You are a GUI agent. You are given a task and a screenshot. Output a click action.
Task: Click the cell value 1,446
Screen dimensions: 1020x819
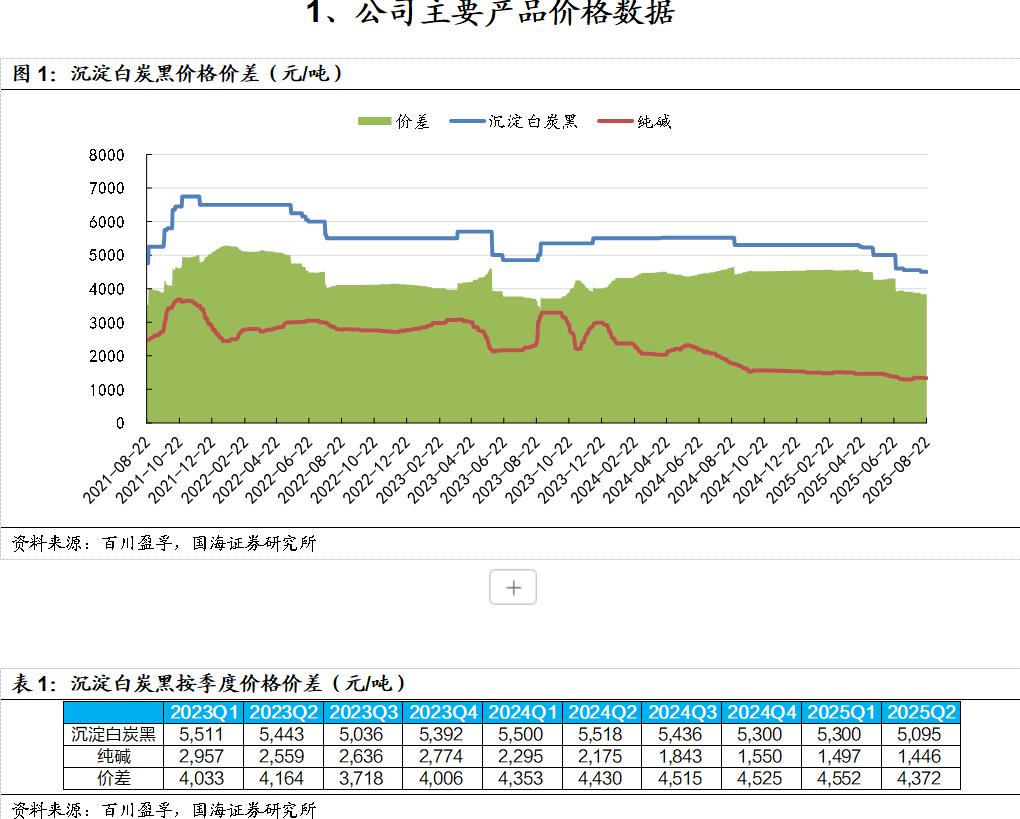(919, 757)
